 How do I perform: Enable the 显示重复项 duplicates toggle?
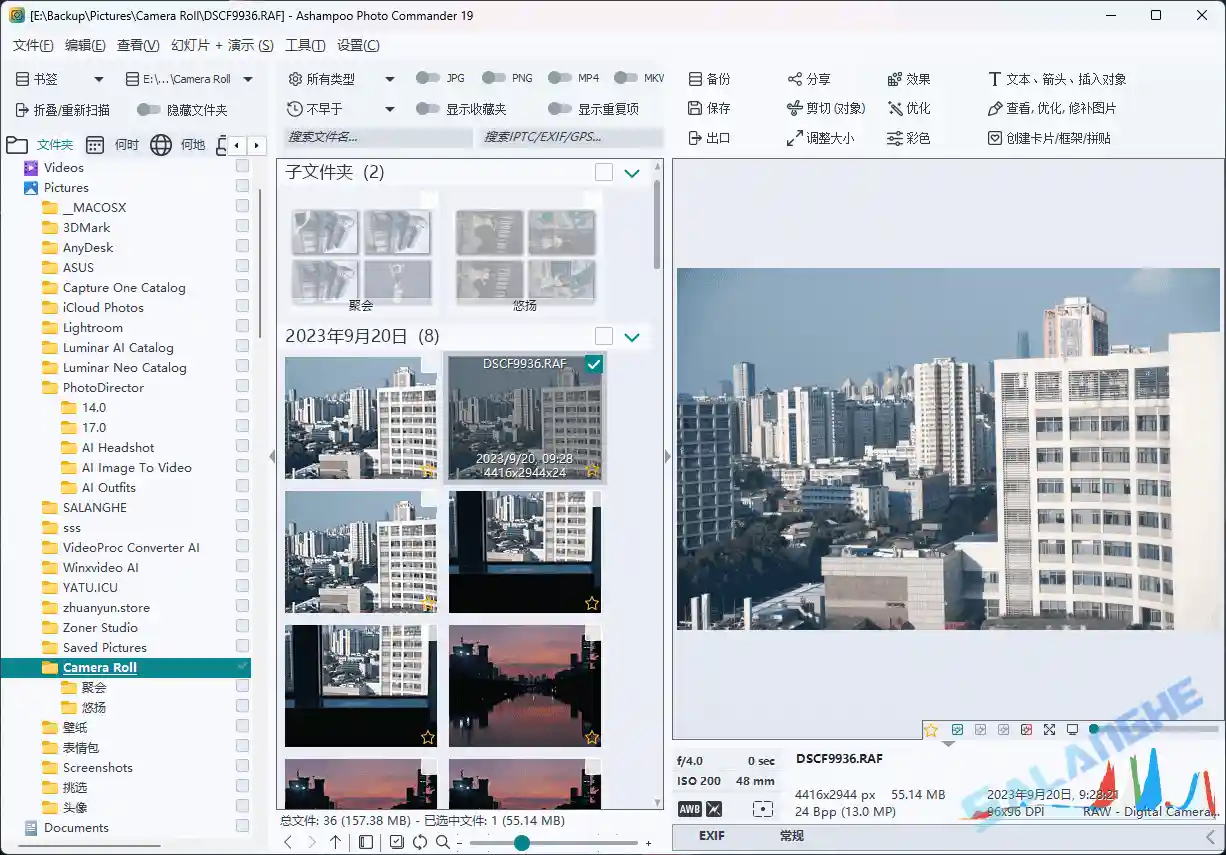tap(561, 108)
